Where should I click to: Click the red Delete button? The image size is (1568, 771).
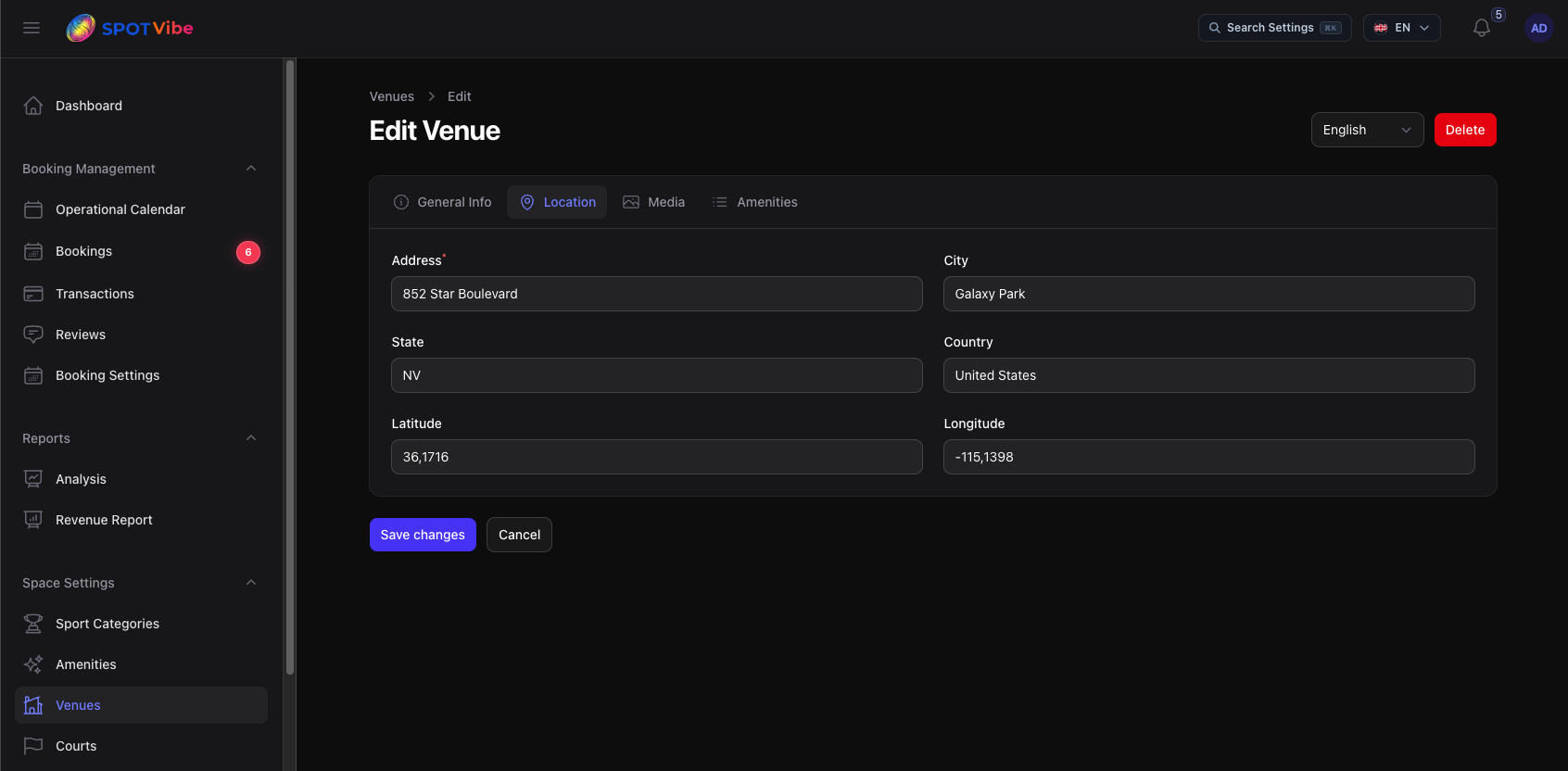click(x=1465, y=130)
